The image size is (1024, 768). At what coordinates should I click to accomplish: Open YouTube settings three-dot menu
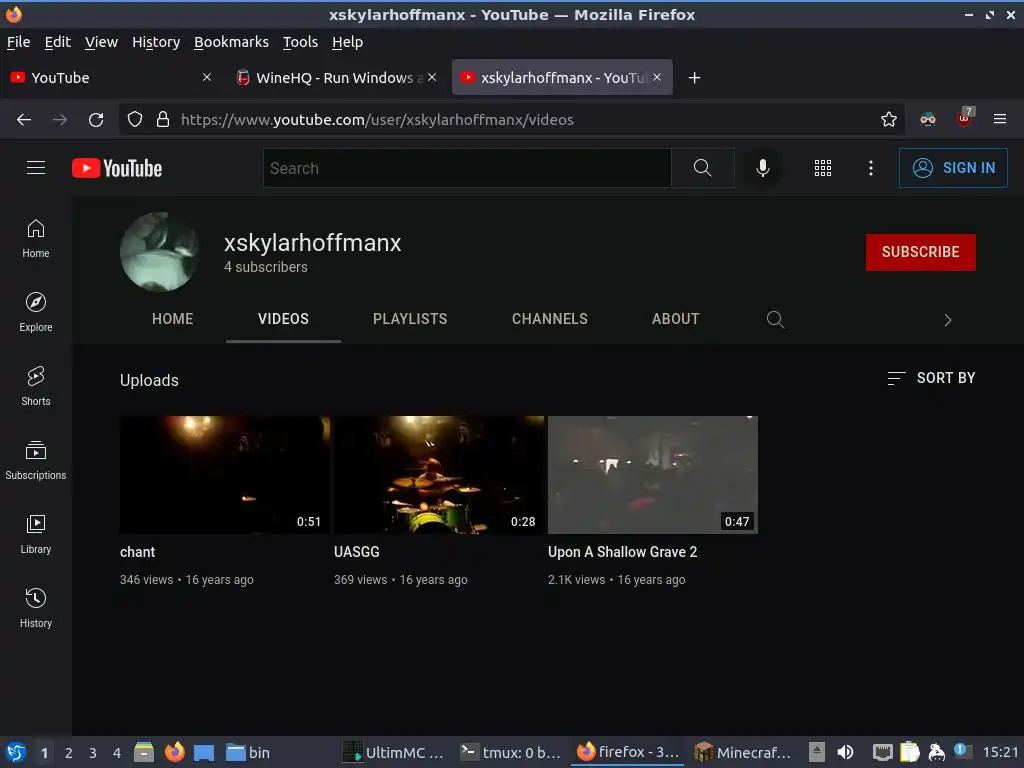pos(871,168)
